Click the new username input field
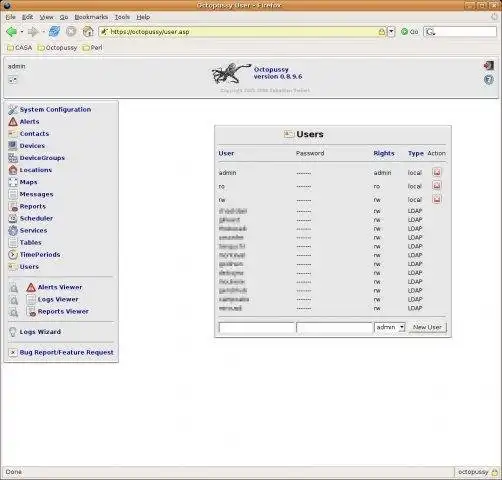 (257, 327)
